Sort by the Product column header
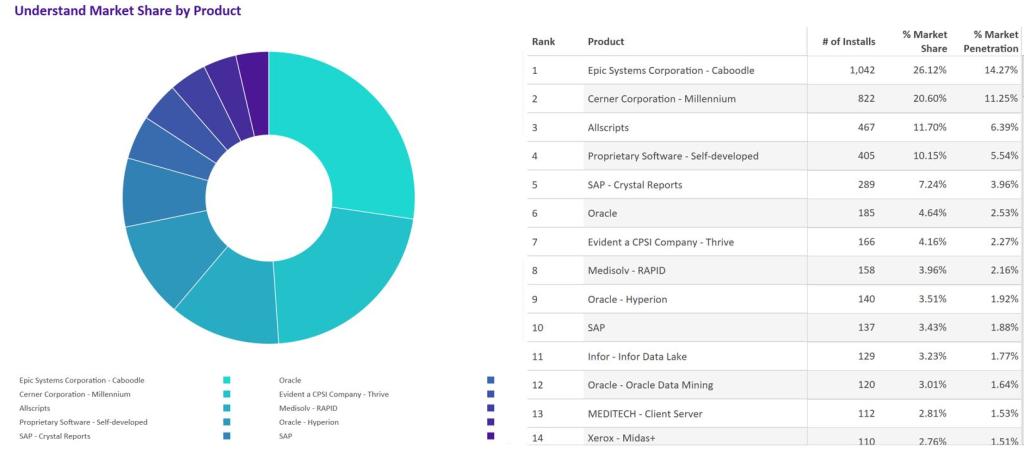 pyautogui.click(x=606, y=41)
